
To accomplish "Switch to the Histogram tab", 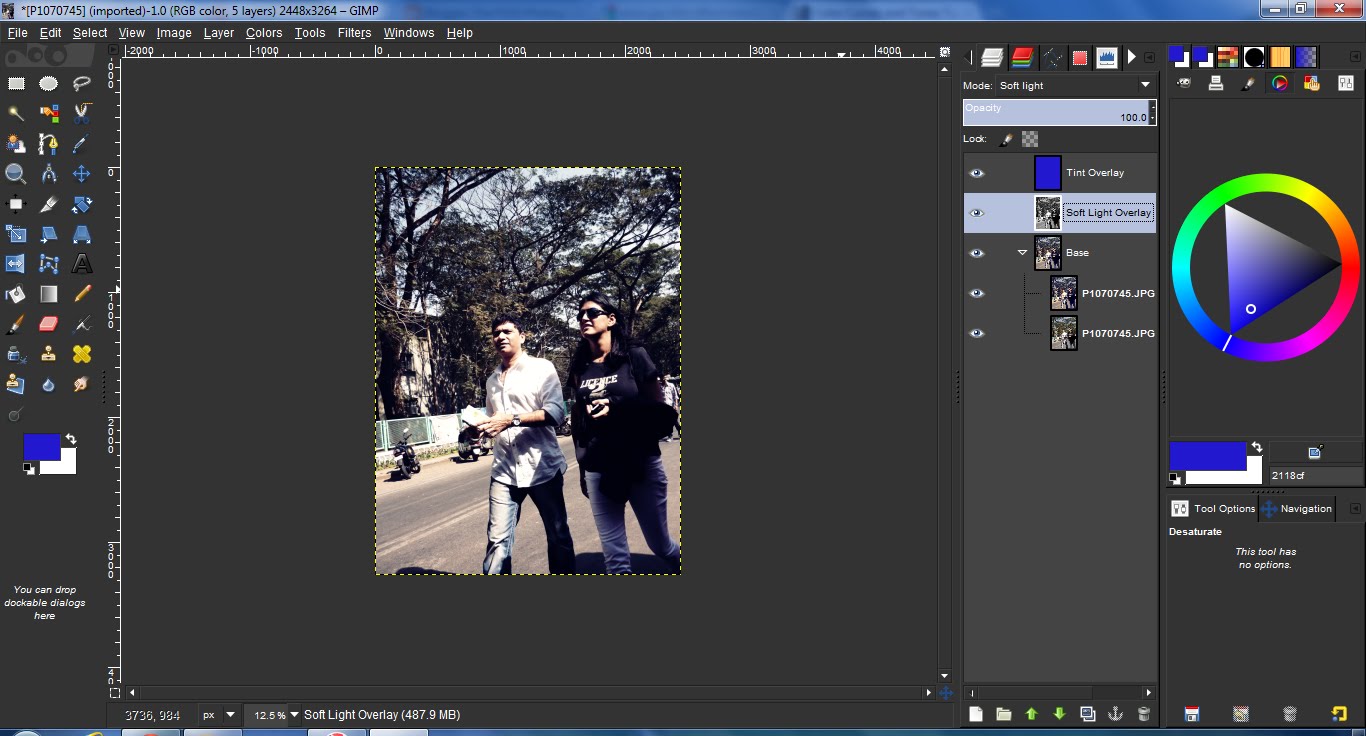I will [x=1106, y=57].
